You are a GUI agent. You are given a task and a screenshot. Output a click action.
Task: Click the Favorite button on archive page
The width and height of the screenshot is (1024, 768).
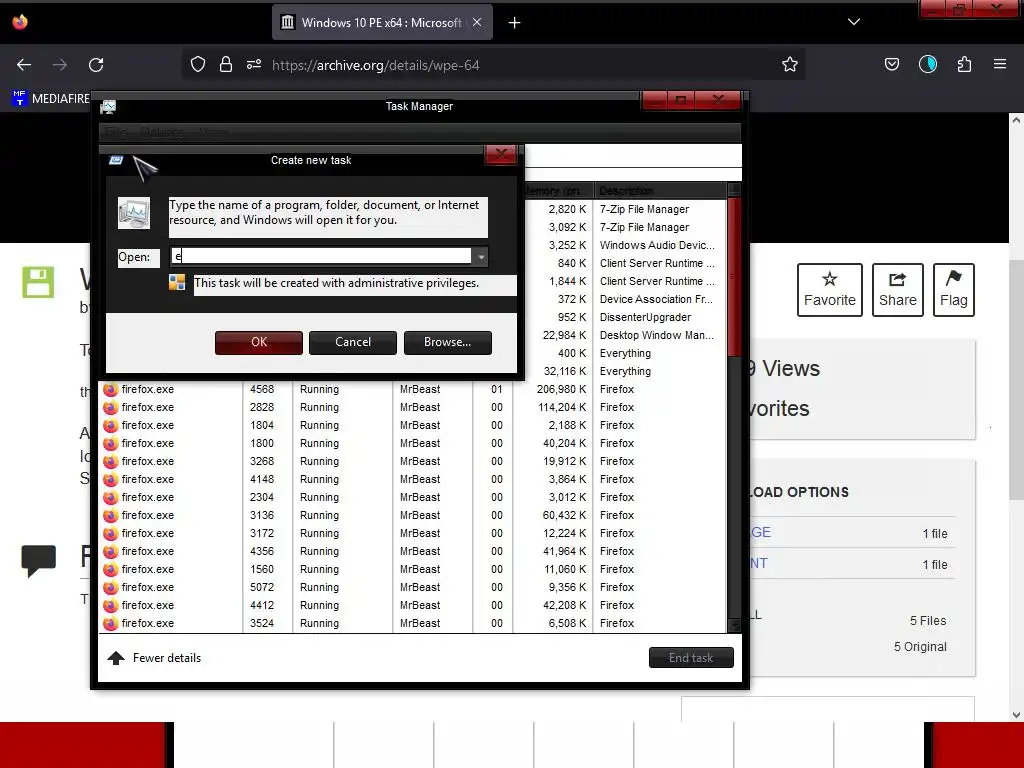point(829,290)
